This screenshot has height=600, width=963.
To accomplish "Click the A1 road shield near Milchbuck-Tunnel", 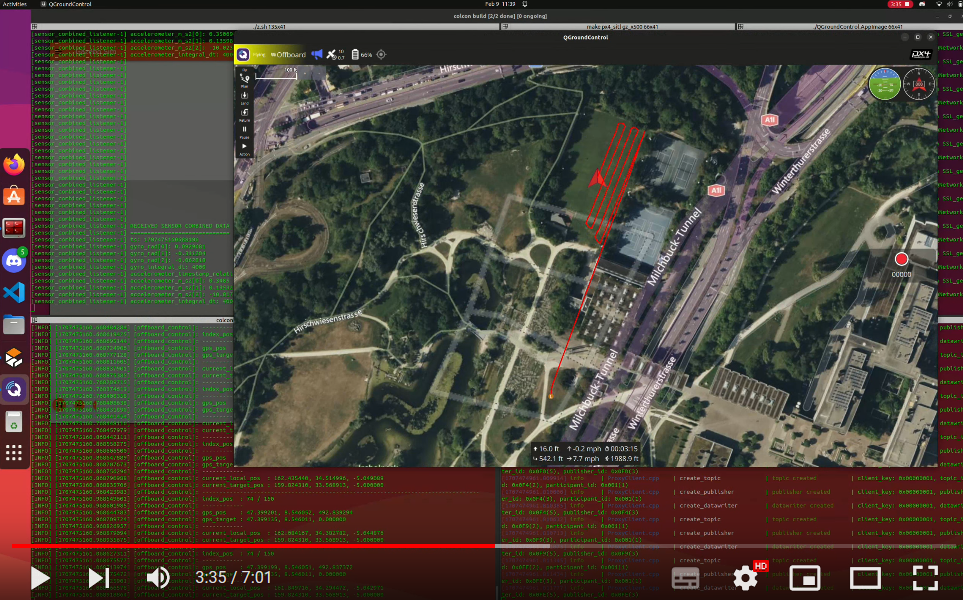I will click(x=715, y=190).
